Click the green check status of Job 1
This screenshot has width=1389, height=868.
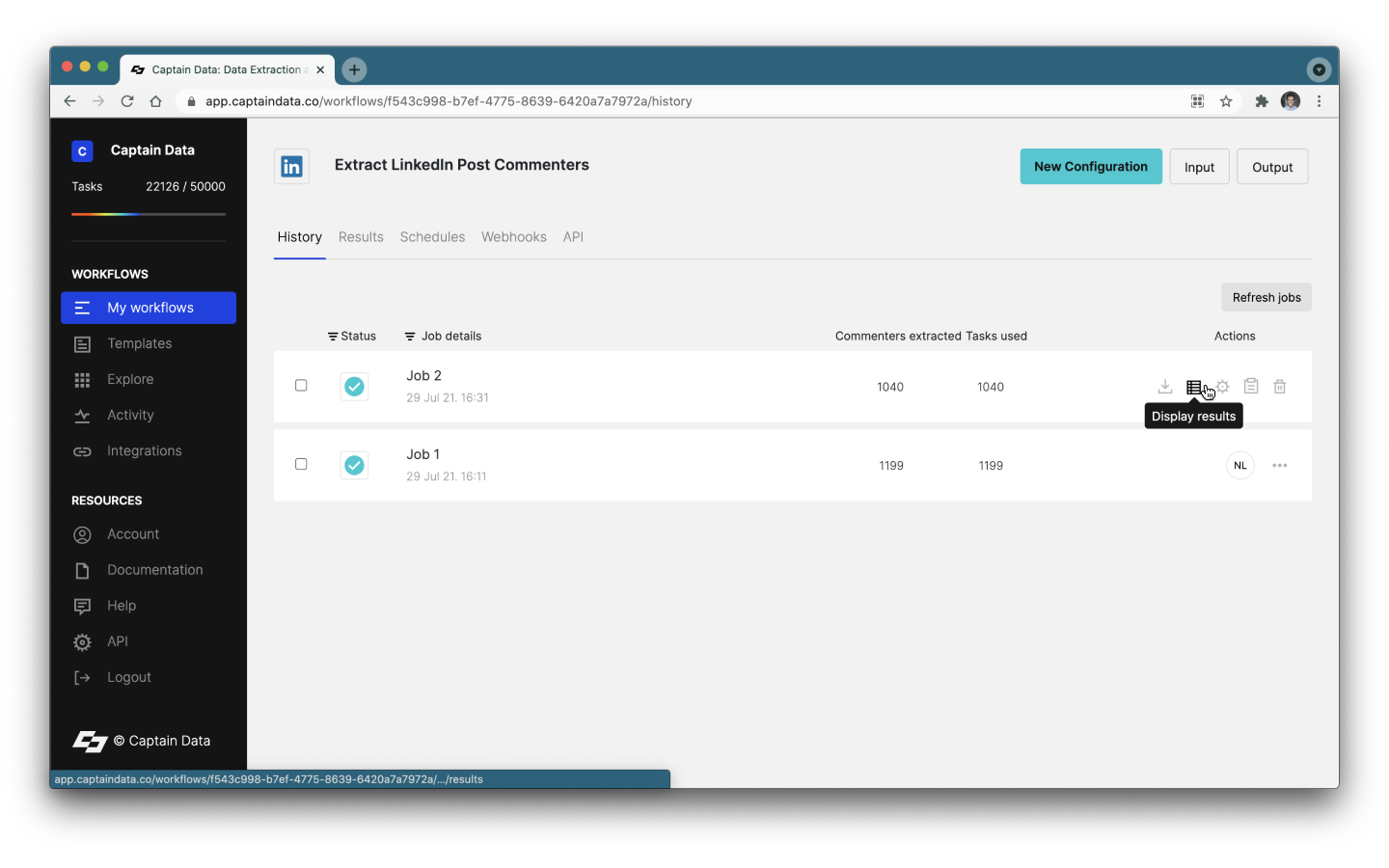pos(355,466)
